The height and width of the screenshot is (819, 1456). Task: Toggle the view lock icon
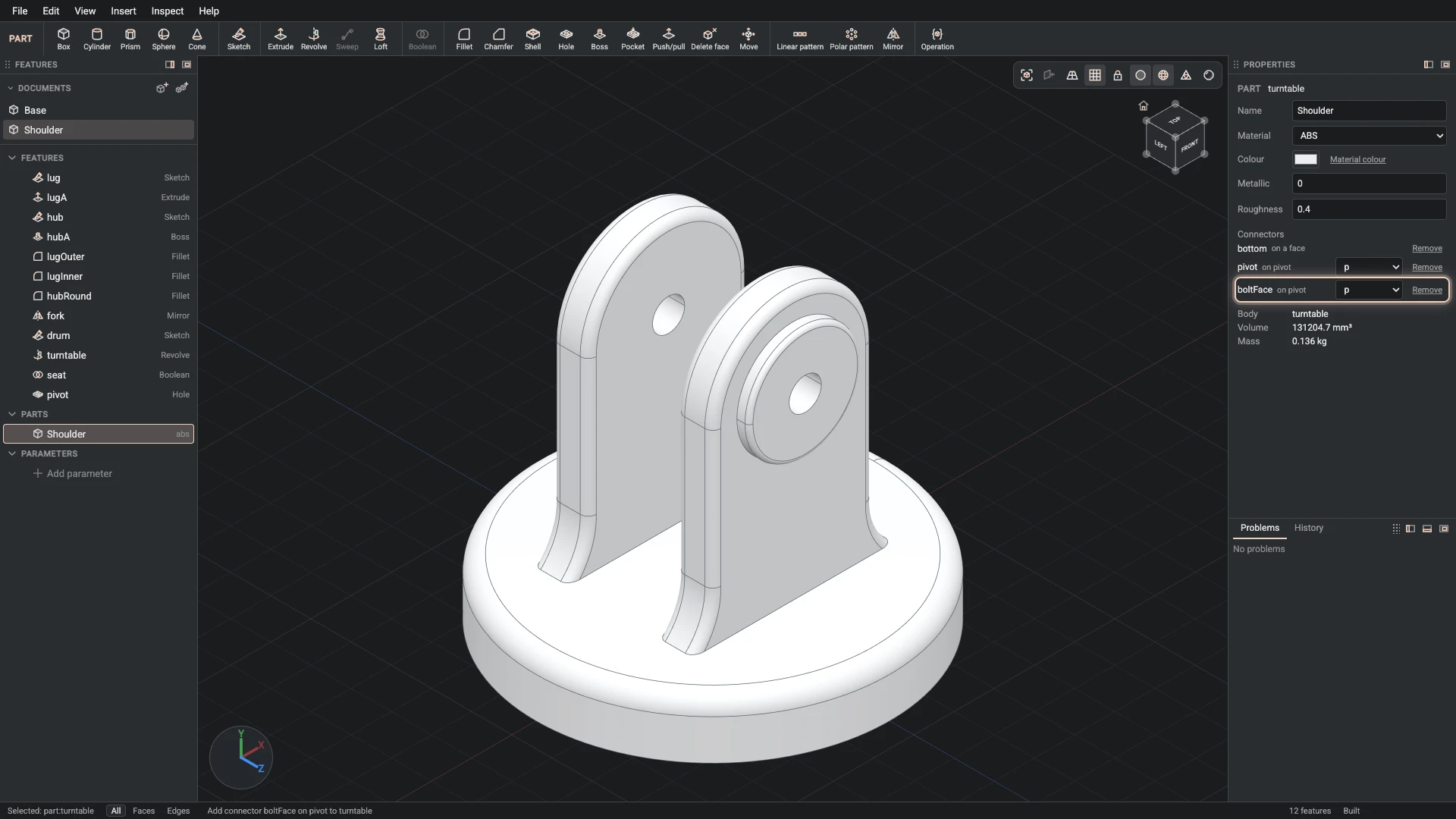1118,75
